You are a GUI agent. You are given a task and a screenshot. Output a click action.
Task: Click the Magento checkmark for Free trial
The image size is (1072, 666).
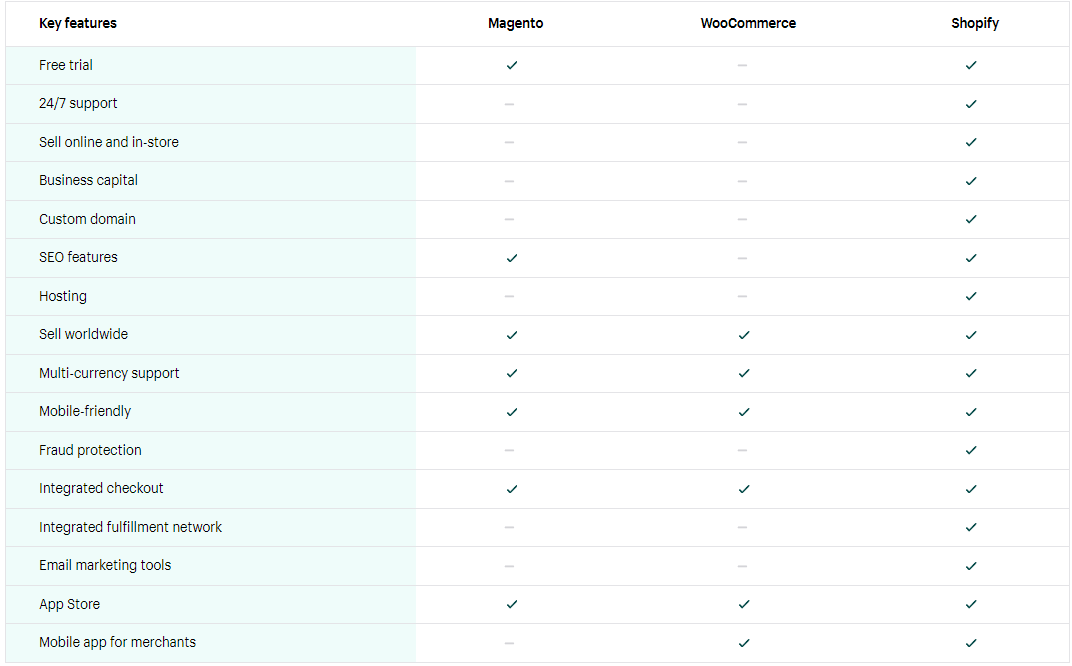click(511, 66)
